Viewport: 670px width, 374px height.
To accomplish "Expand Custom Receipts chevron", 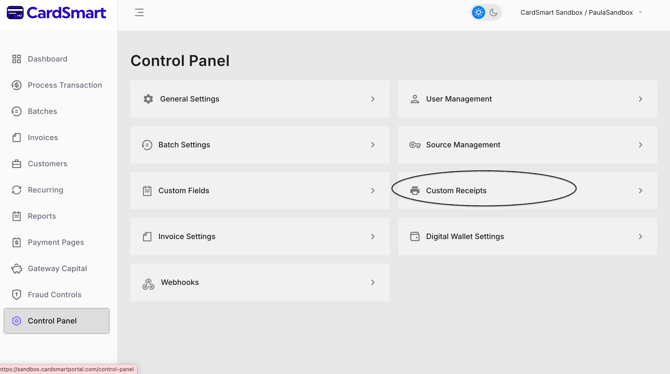I will pyautogui.click(x=640, y=191).
